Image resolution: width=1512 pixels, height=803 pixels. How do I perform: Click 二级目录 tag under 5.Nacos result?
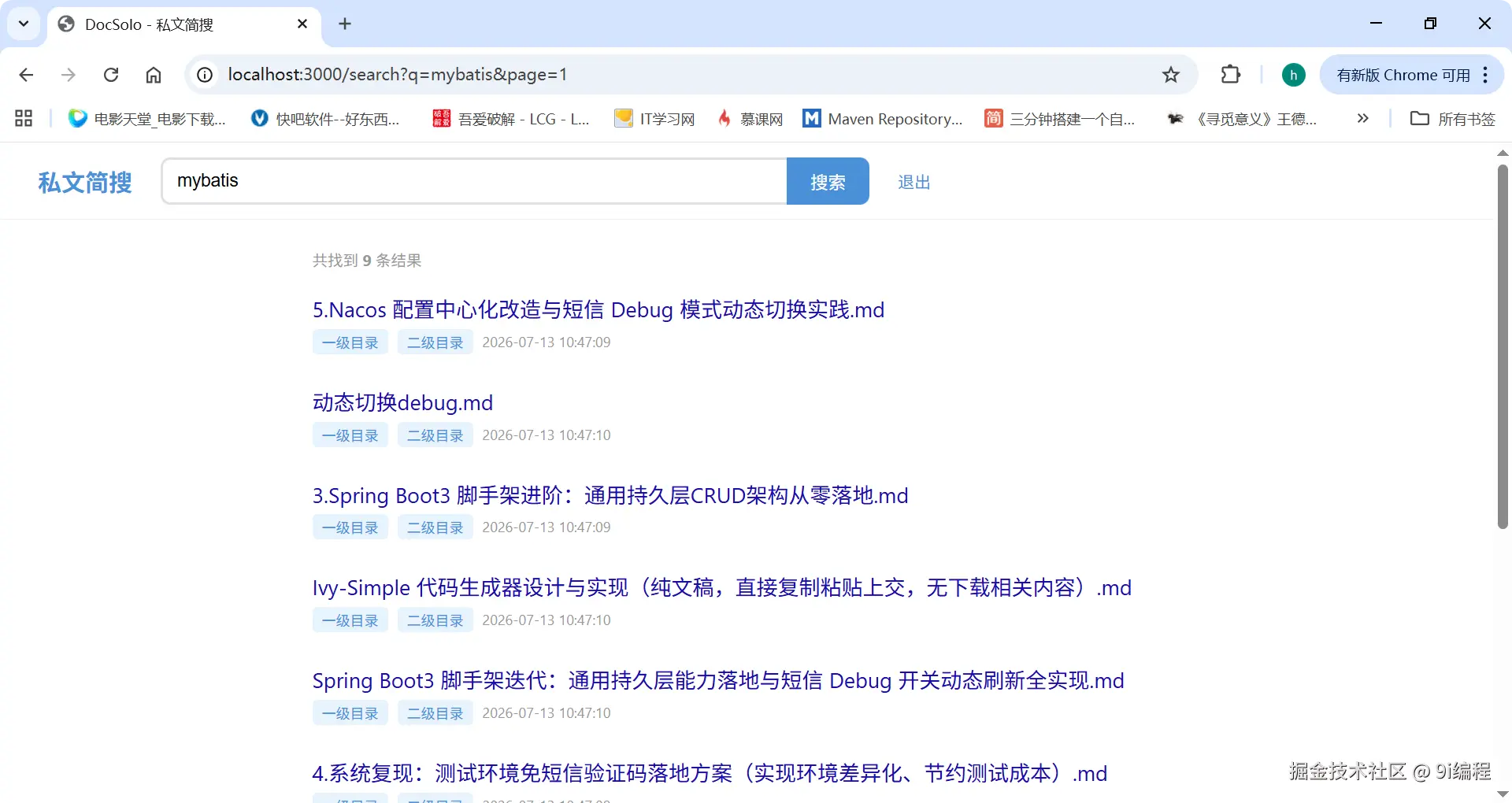coord(435,342)
